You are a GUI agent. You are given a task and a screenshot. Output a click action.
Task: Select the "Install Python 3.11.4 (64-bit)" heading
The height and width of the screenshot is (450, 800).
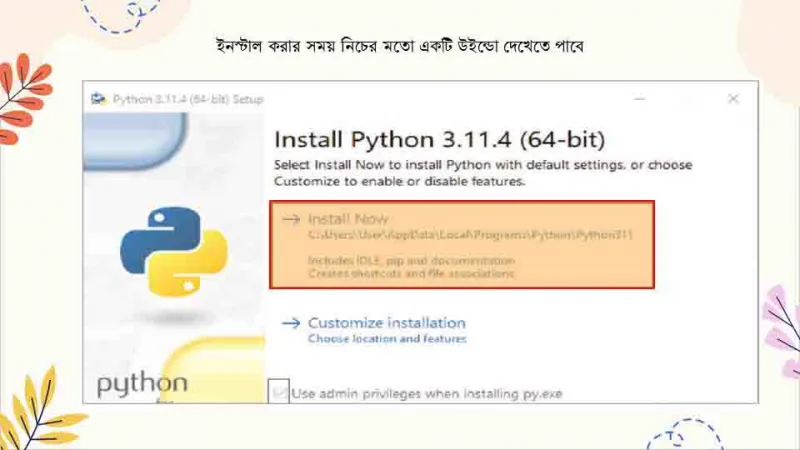tap(439, 139)
